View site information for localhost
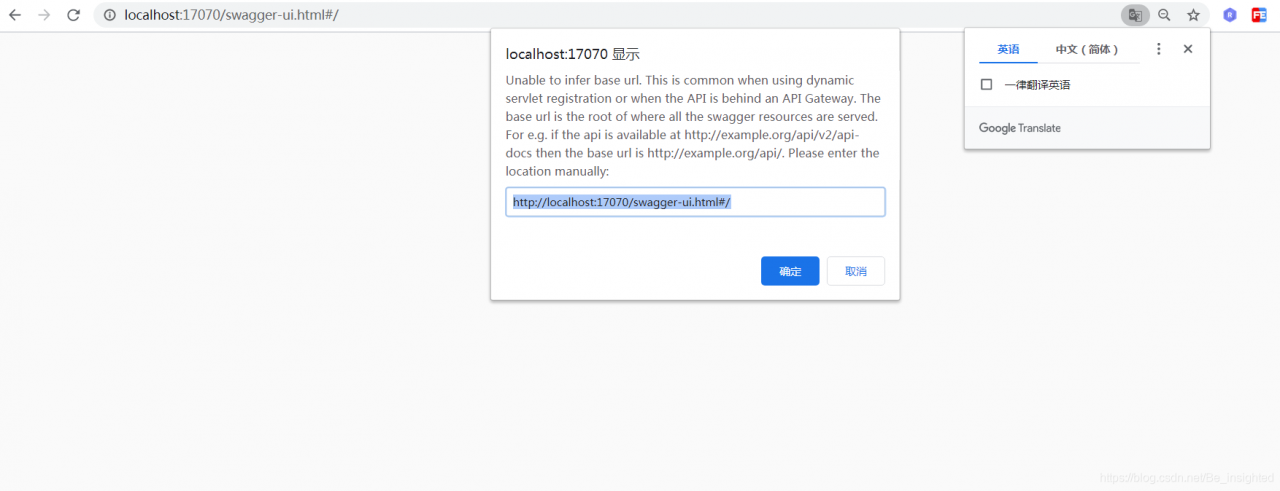This screenshot has width=1280, height=491. [x=110, y=15]
